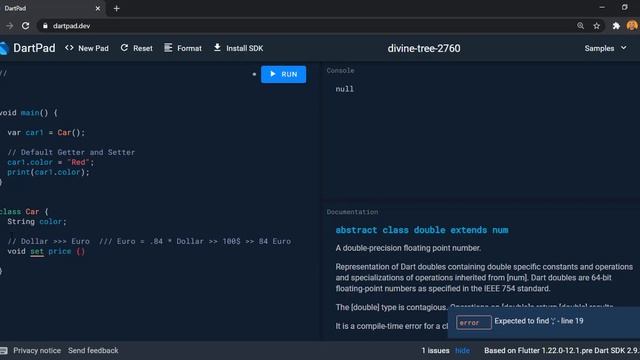This screenshot has width=640, height=360.
Task: Click the Dollar to Euro comment line
Action: [x=149, y=241]
